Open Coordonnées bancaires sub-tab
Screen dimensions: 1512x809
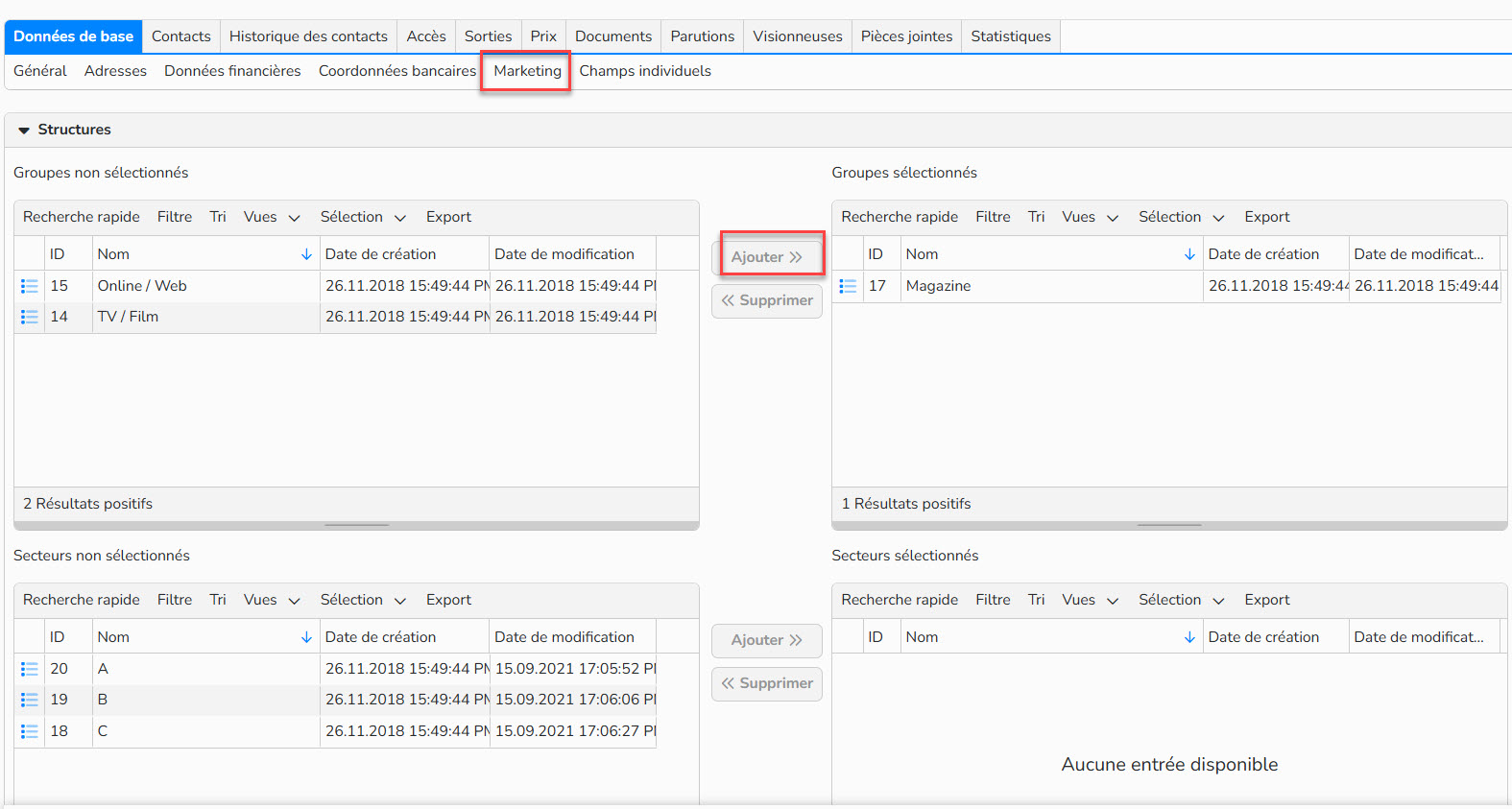coord(397,71)
